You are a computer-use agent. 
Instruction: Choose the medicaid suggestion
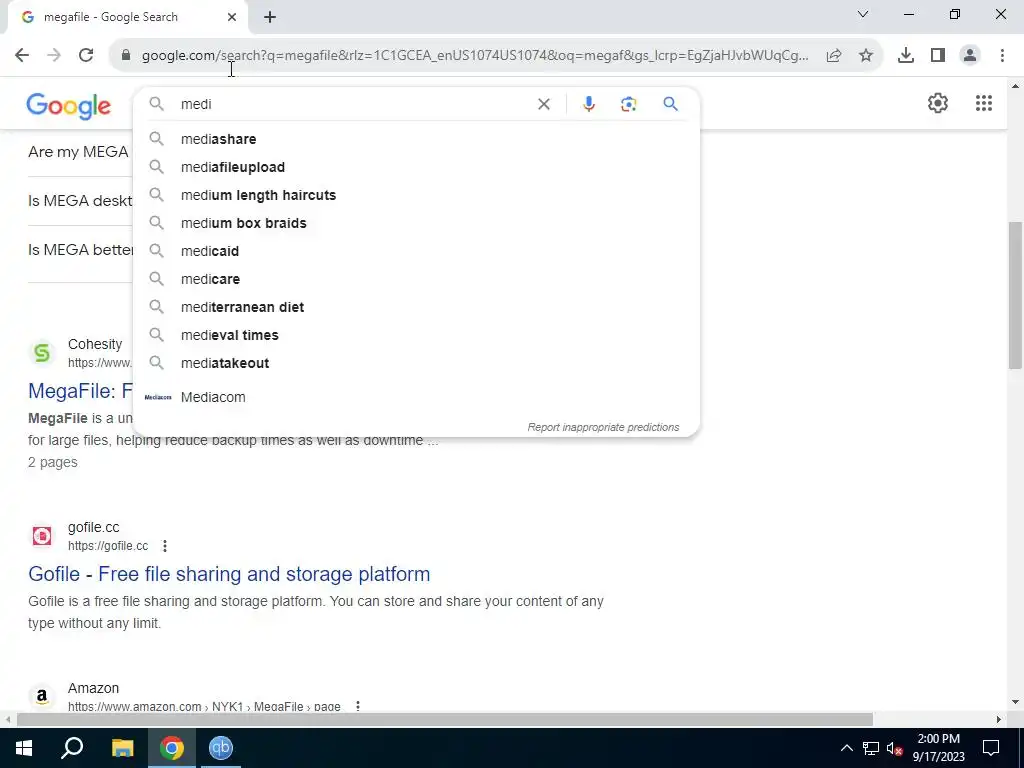(417, 251)
